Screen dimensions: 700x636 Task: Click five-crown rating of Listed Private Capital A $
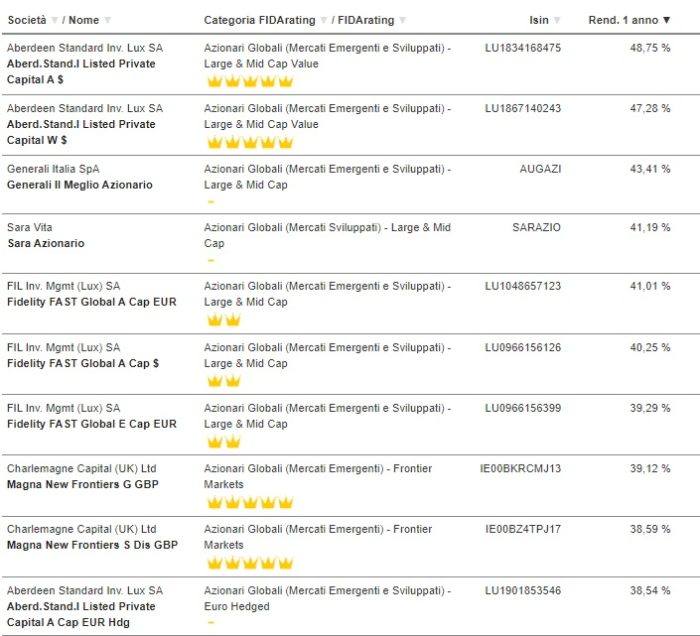tap(250, 82)
